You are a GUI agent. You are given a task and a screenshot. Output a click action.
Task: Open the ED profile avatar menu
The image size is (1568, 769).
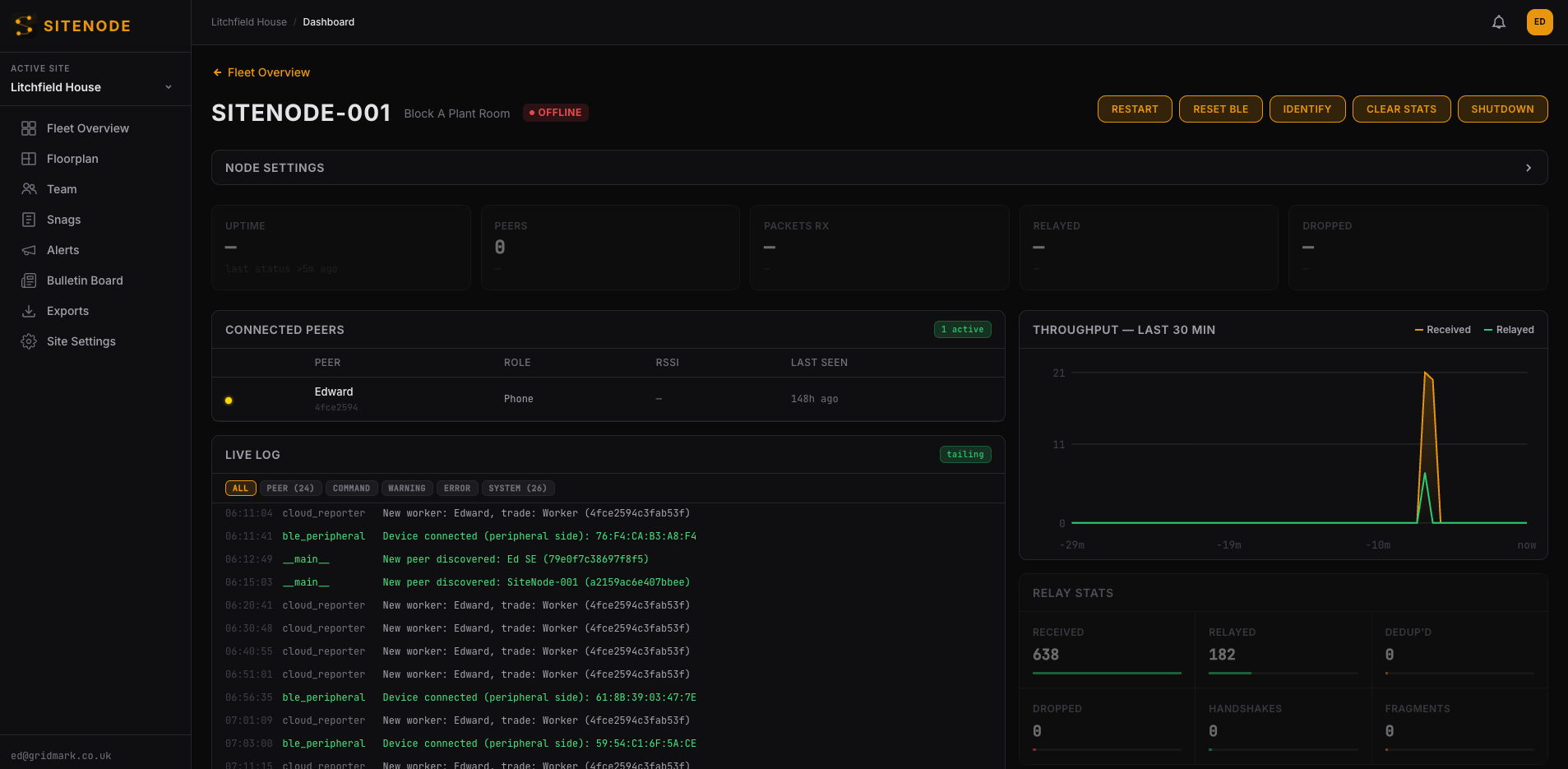click(x=1540, y=22)
